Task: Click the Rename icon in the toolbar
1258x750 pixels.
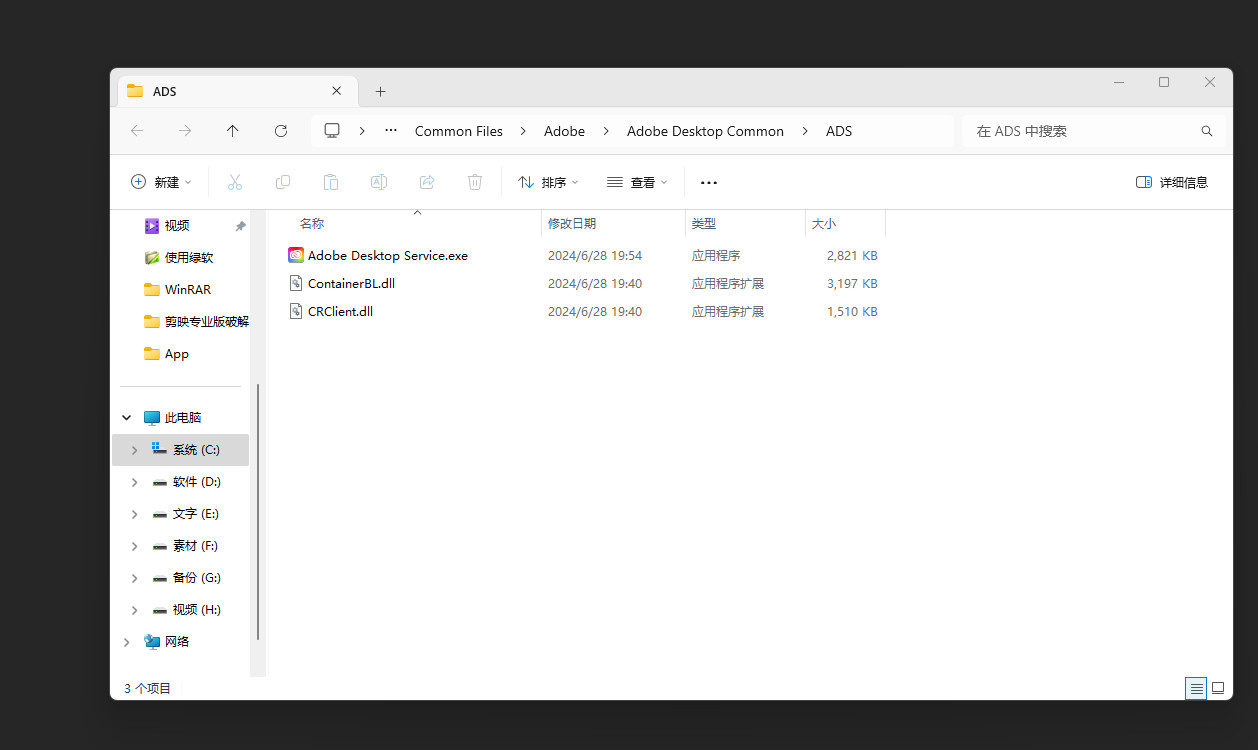Action: click(x=379, y=182)
